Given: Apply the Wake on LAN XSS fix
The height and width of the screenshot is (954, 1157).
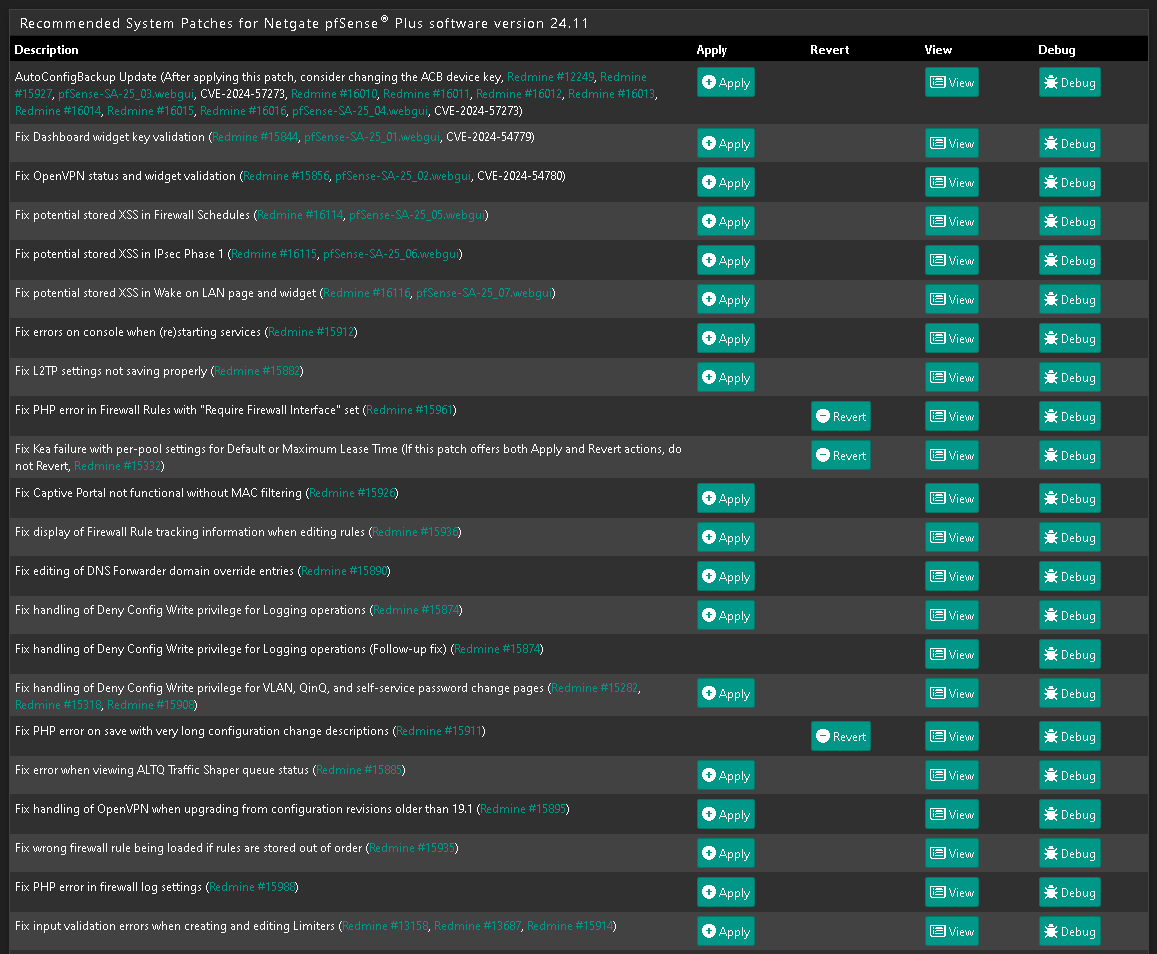Looking at the screenshot, I should [x=725, y=300].
